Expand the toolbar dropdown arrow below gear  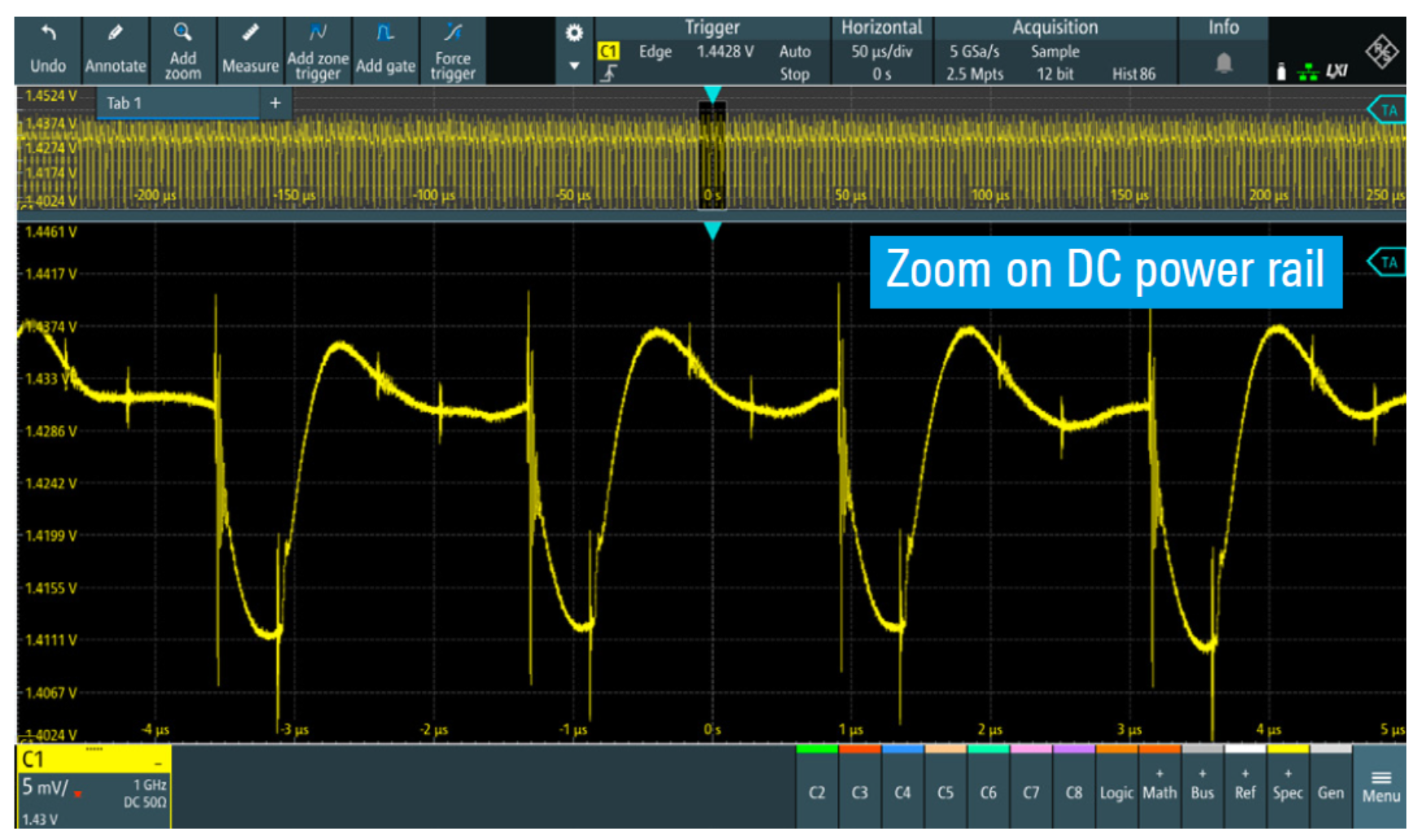pos(574,66)
